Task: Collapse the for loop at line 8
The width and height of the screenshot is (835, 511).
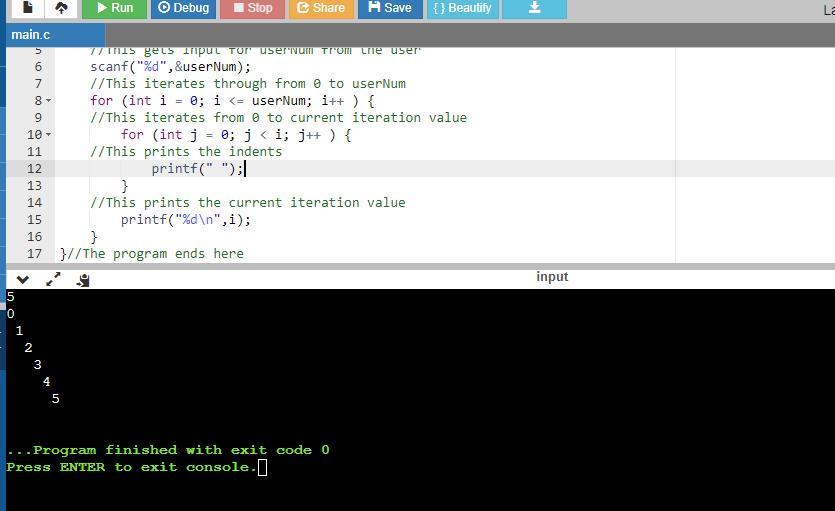Action: [x=48, y=101]
